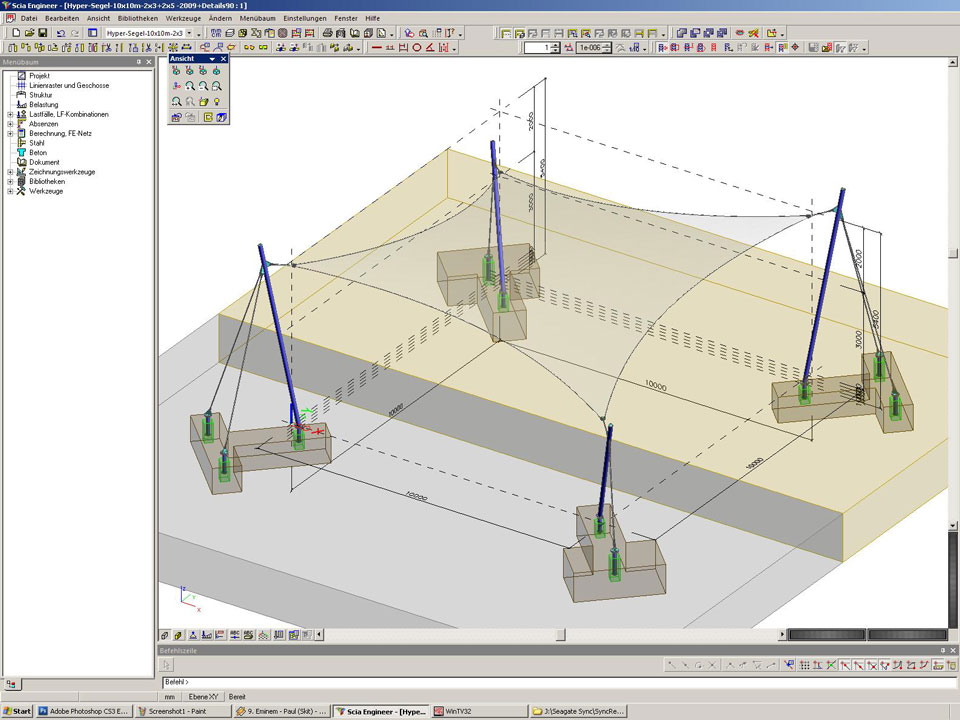Switch to Adobe Photoshop CS3 taskbar button
The image size is (960, 720).
click(x=82, y=711)
